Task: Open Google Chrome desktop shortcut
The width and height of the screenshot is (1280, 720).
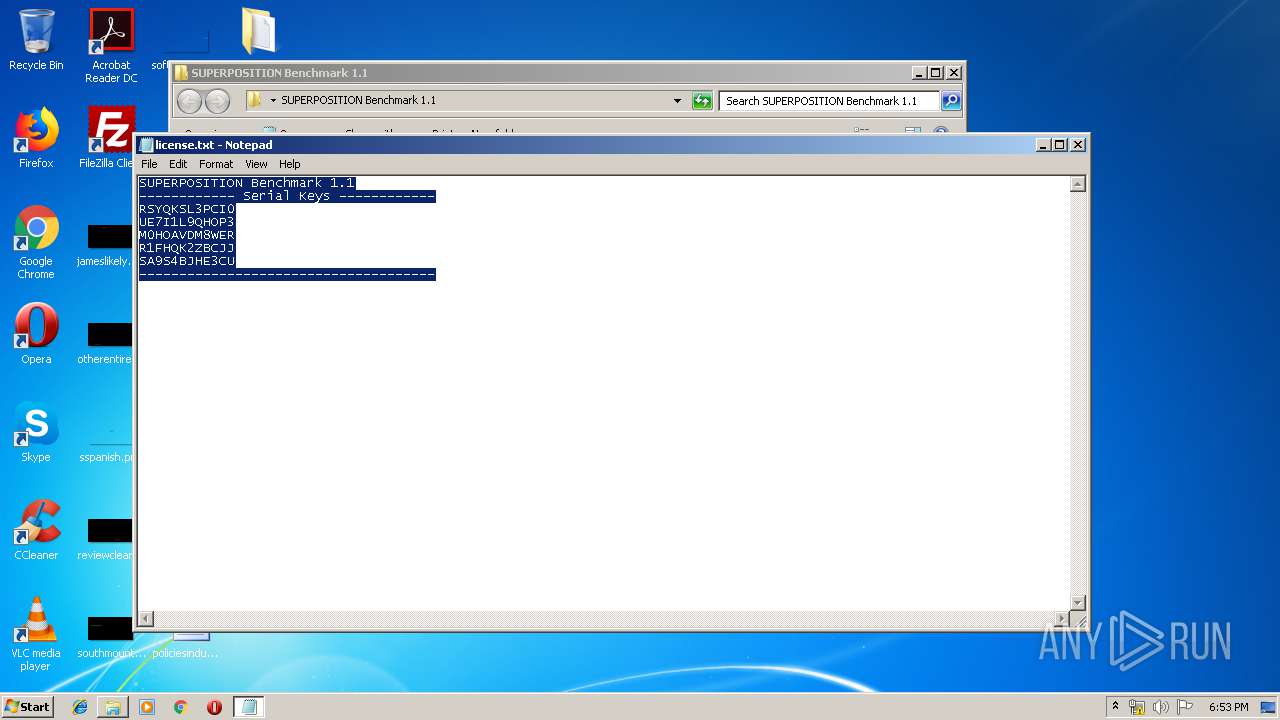Action: tap(36, 242)
